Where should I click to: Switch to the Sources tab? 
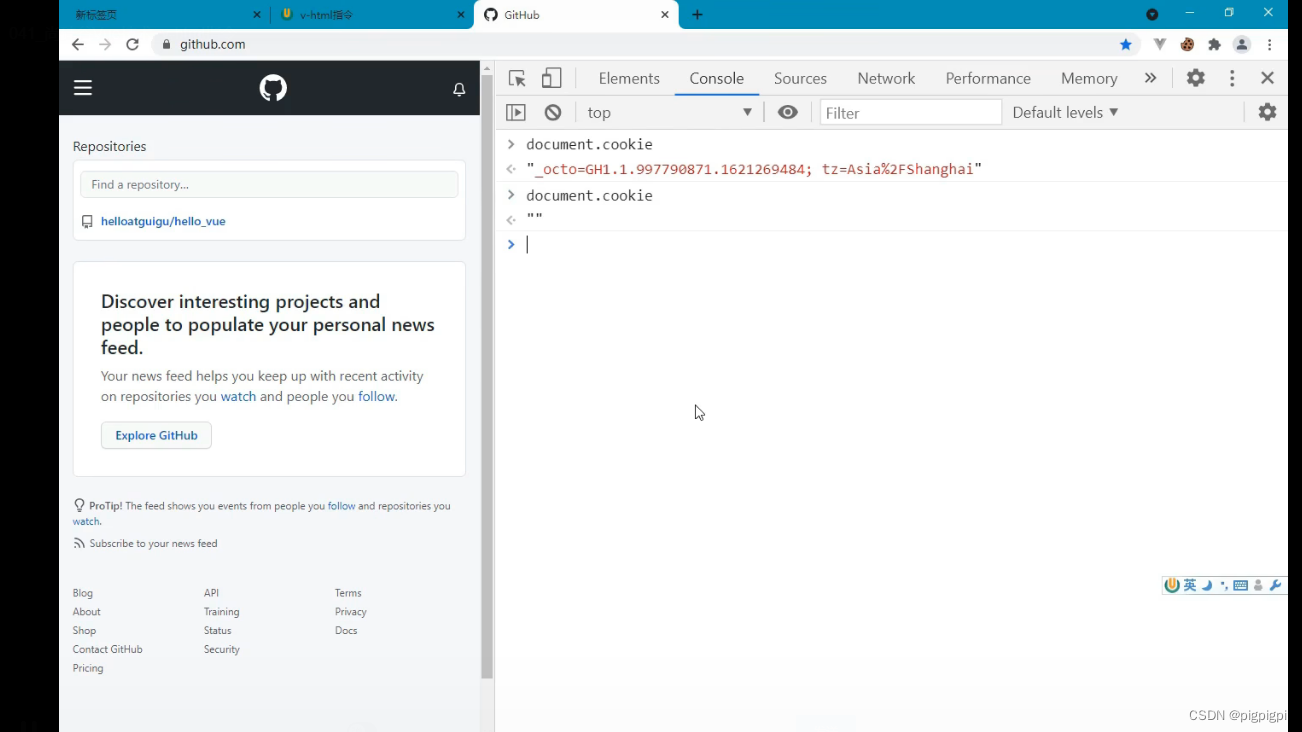click(x=800, y=78)
